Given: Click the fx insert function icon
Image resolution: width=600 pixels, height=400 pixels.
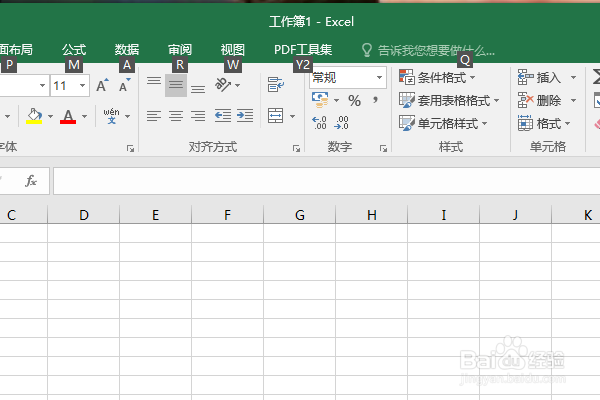Looking at the screenshot, I should [31, 181].
